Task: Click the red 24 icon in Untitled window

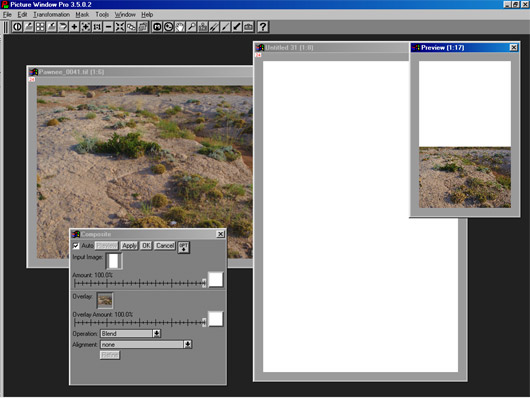Action: pos(258,55)
